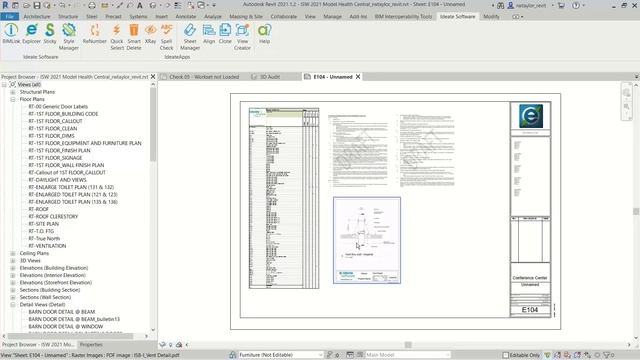The image size is (640, 360).
Task: Click the schedule table on sheet E104
Action: point(284,198)
